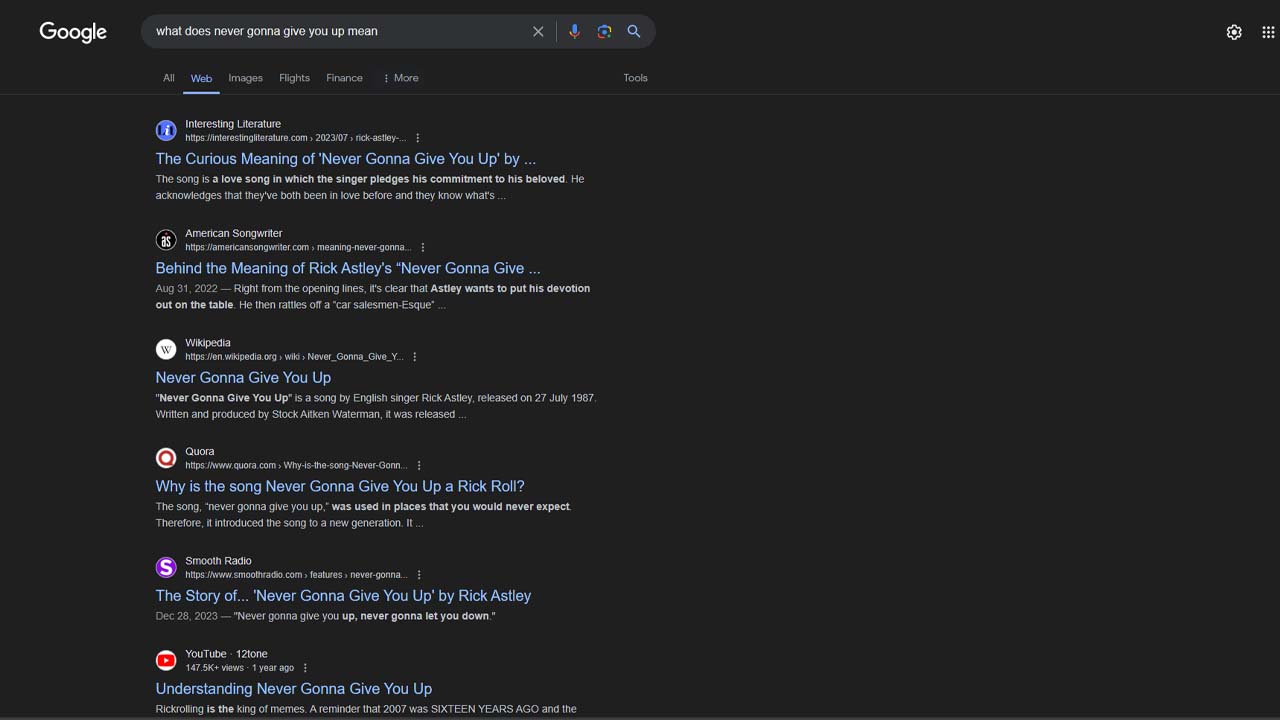Viewport: 1280px width, 720px height.
Task: Click the Wikipedia favicon
Action: [166, 349]
